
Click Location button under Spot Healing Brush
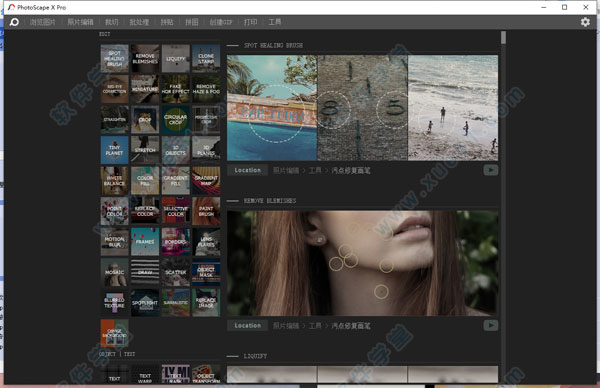[248, 170]
